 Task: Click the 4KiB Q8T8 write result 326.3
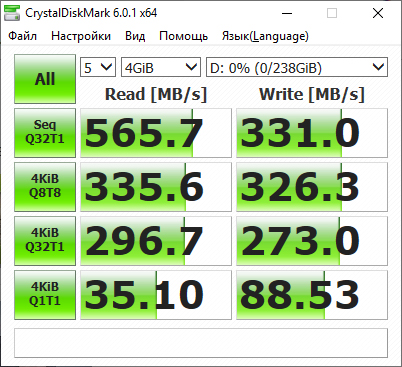[x=312, y=187]
